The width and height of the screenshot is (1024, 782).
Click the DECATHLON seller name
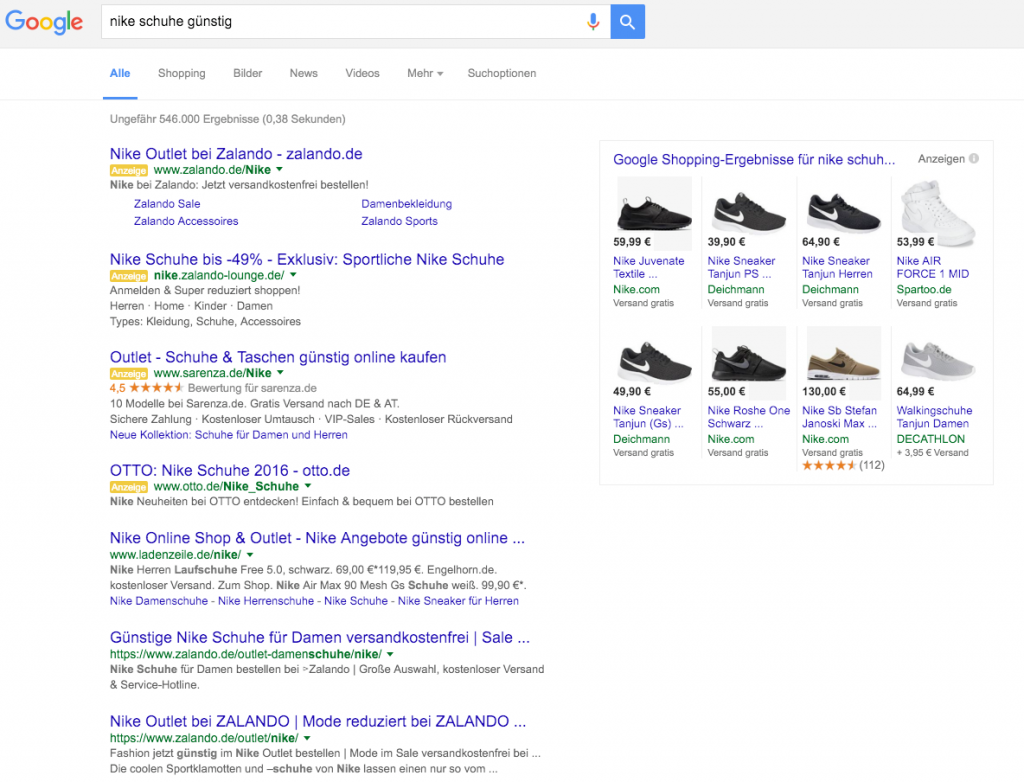(931, 439)
